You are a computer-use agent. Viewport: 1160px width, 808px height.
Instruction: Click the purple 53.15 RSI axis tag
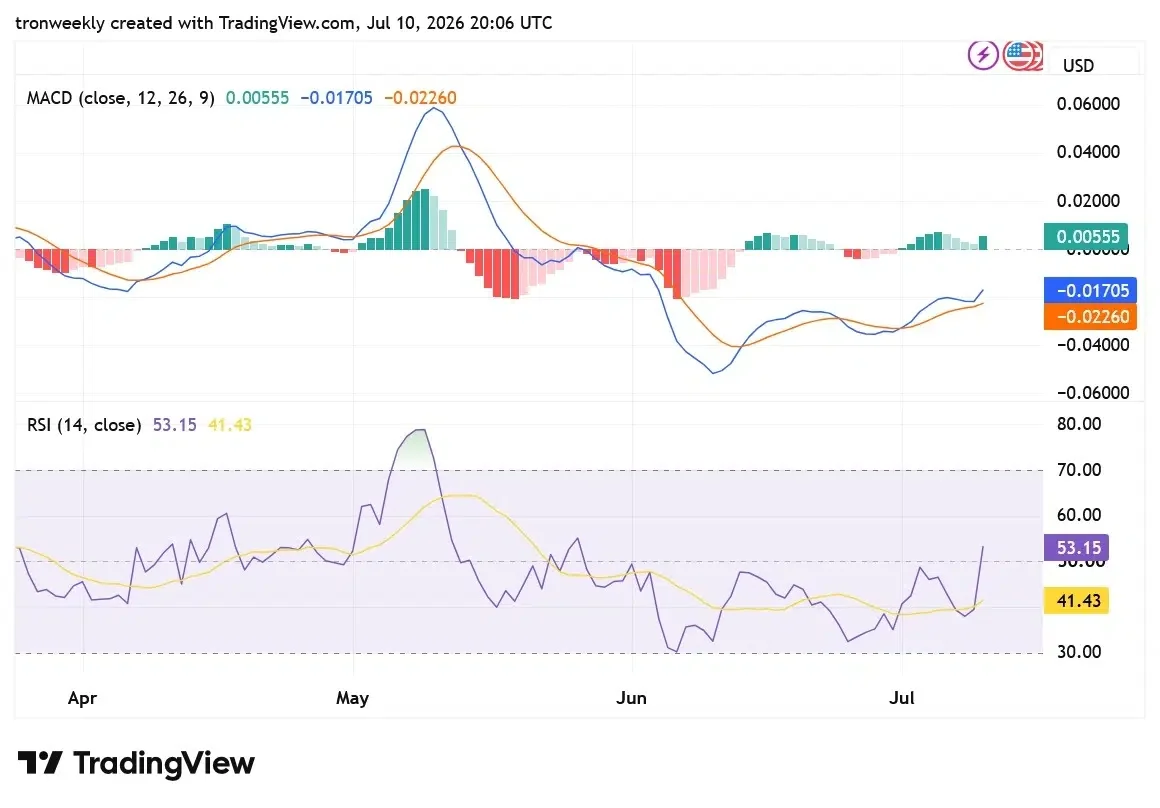(1076, 548)
